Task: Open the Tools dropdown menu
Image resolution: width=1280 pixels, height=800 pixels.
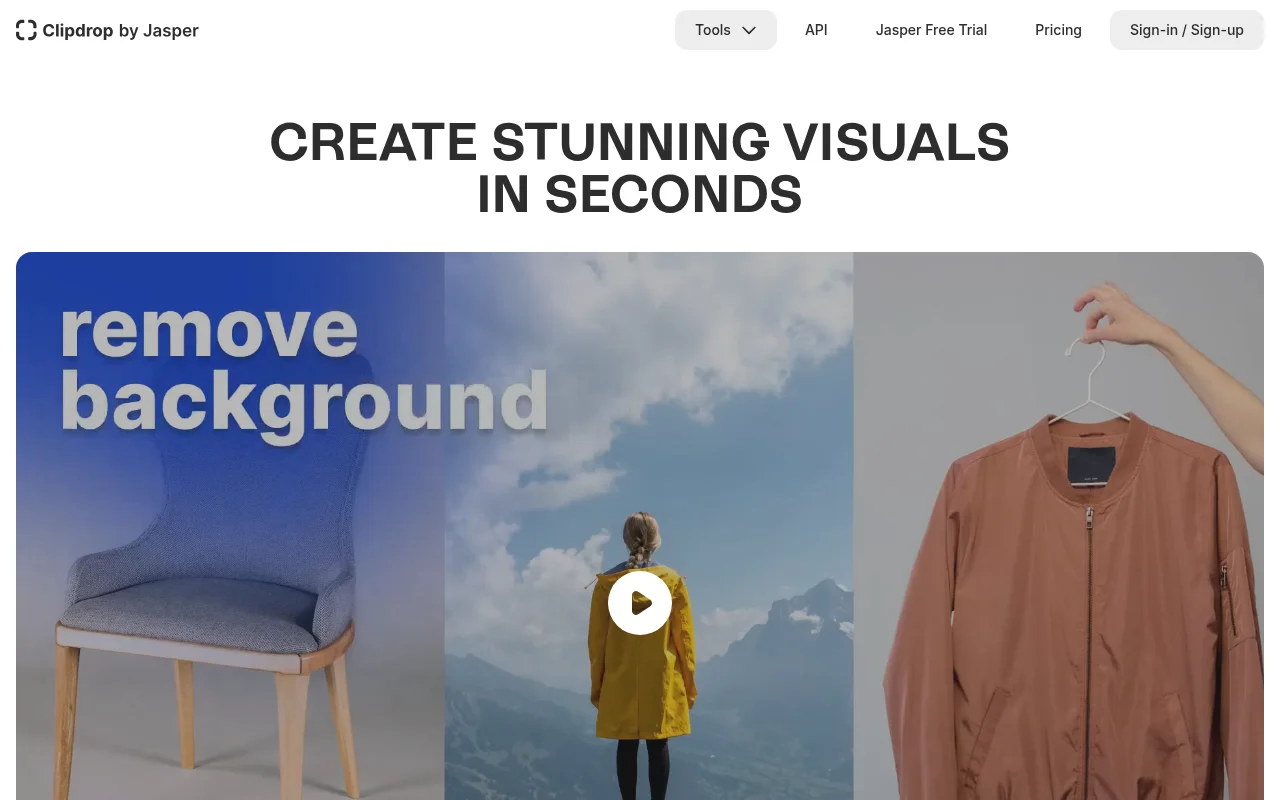Action: click(713, 30)
